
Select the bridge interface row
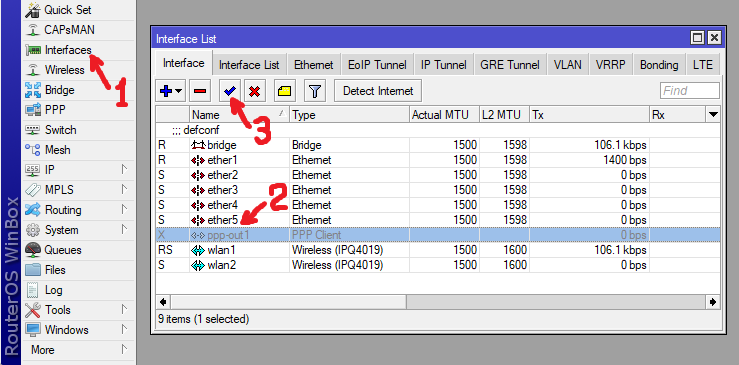tap(438, 145)
